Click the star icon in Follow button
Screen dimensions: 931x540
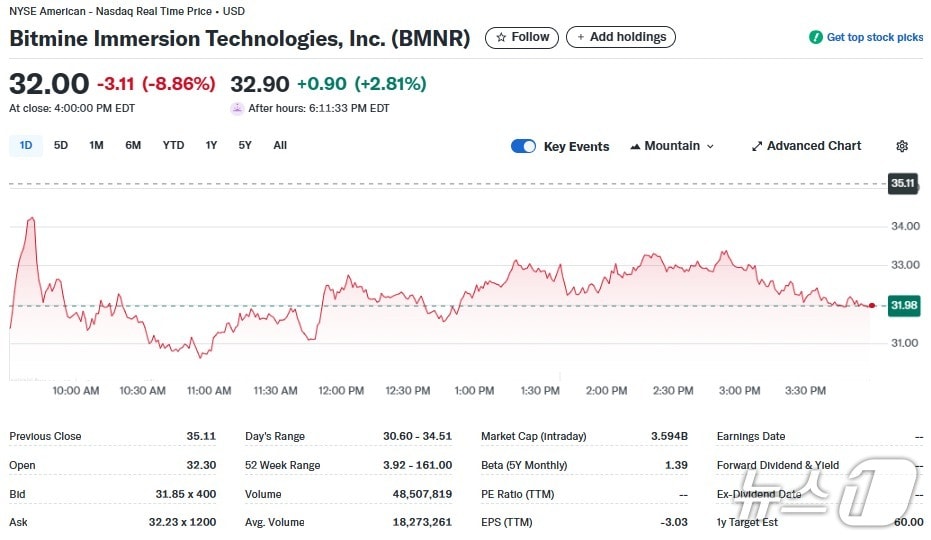pos(501,37)
